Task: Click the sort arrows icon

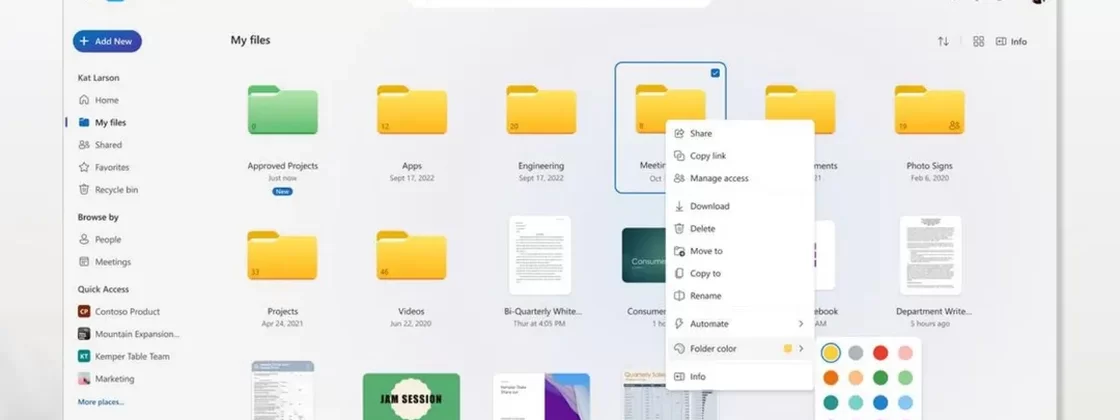Action: [943, 42]
